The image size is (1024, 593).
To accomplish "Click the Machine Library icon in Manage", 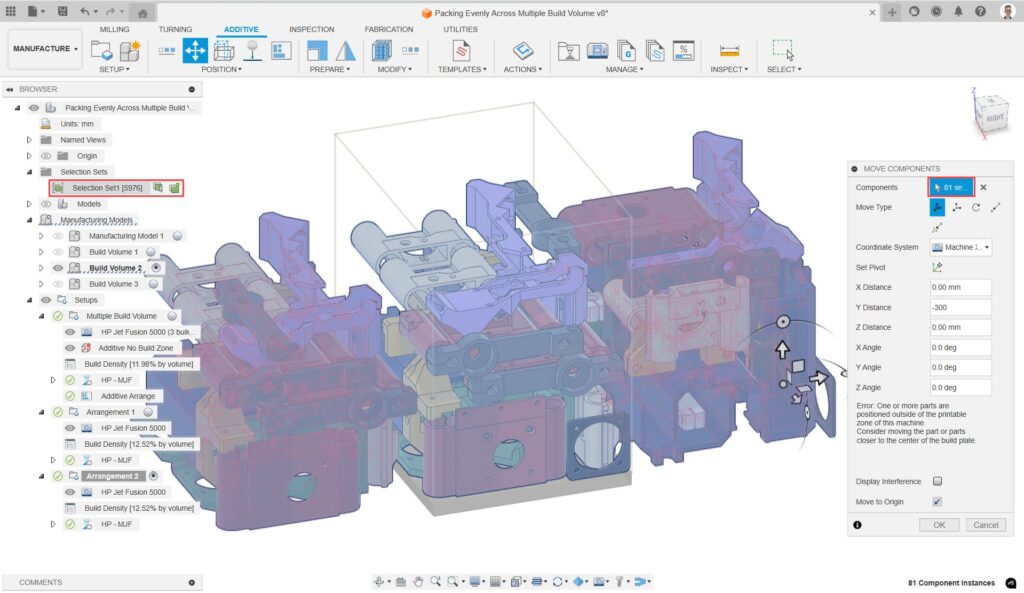I will point(598,50).
